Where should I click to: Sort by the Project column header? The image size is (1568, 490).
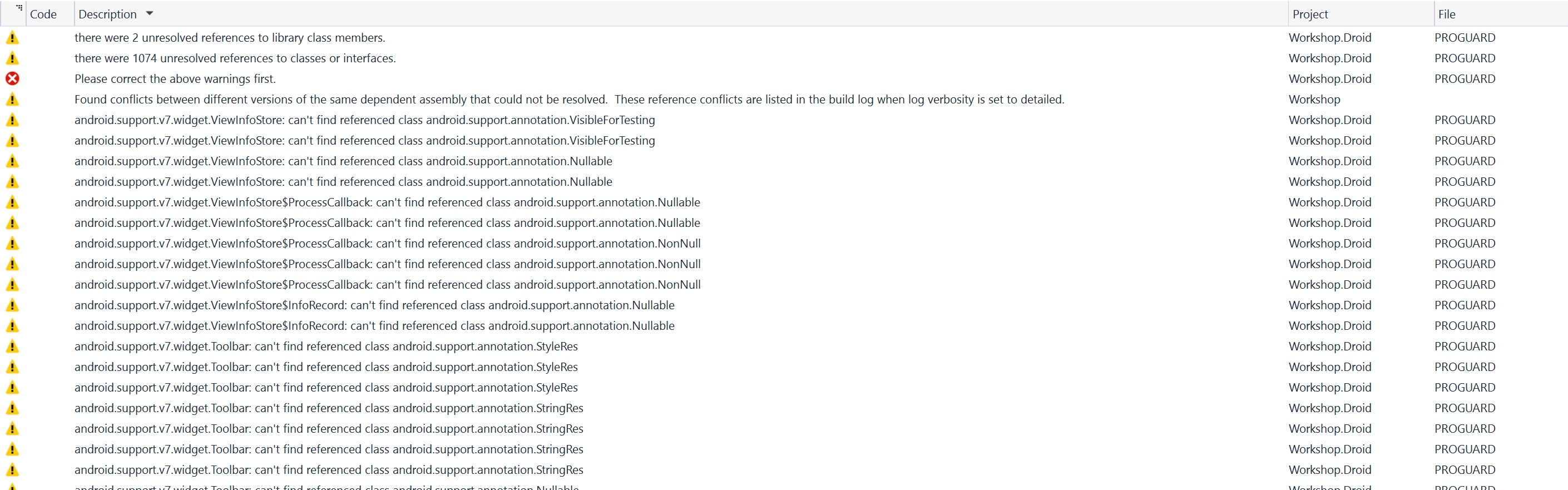pos(1310,14)
